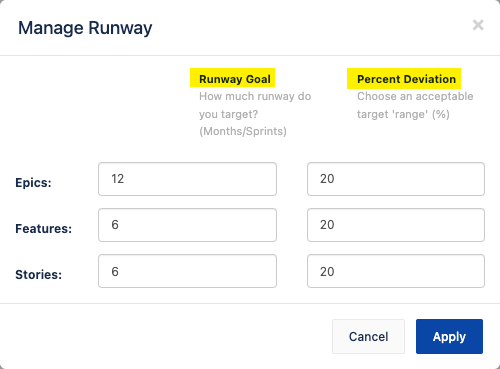500x369 pixels.
Task: Click the 'Choose an acceptable' description text
Action: tap(415, 96)
